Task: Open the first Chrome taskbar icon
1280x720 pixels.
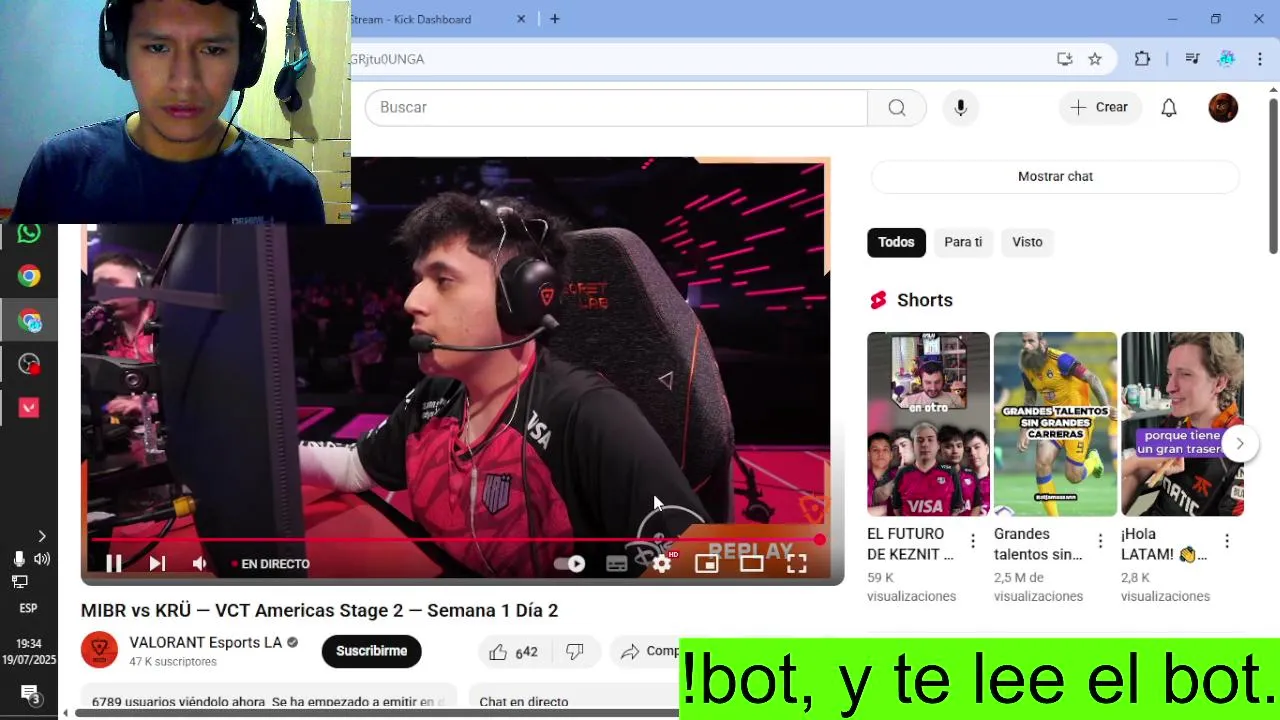Action: 29,277
